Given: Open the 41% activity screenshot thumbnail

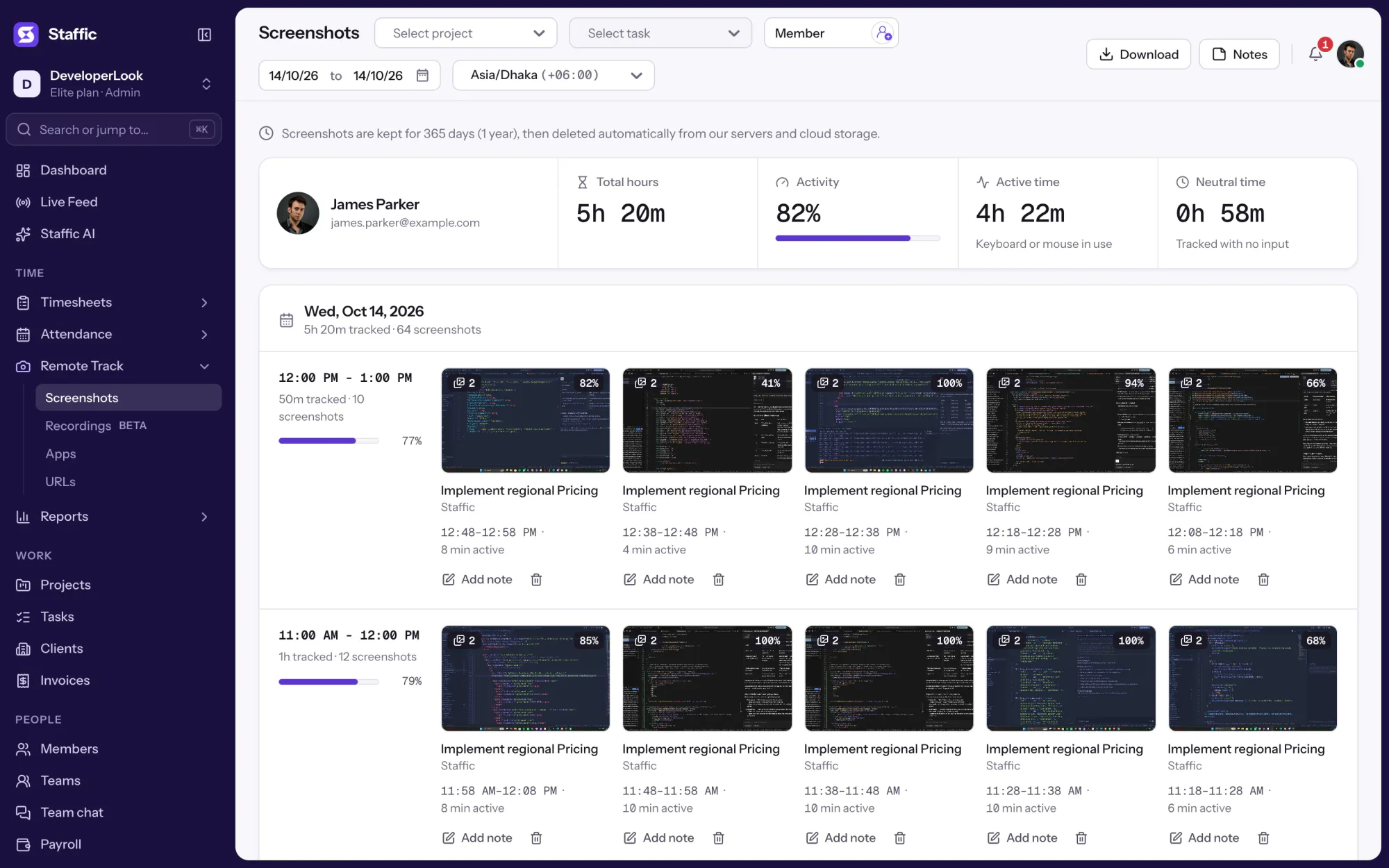Looking at the screenshot, I should pyautogui.click(x=707, y=421).
